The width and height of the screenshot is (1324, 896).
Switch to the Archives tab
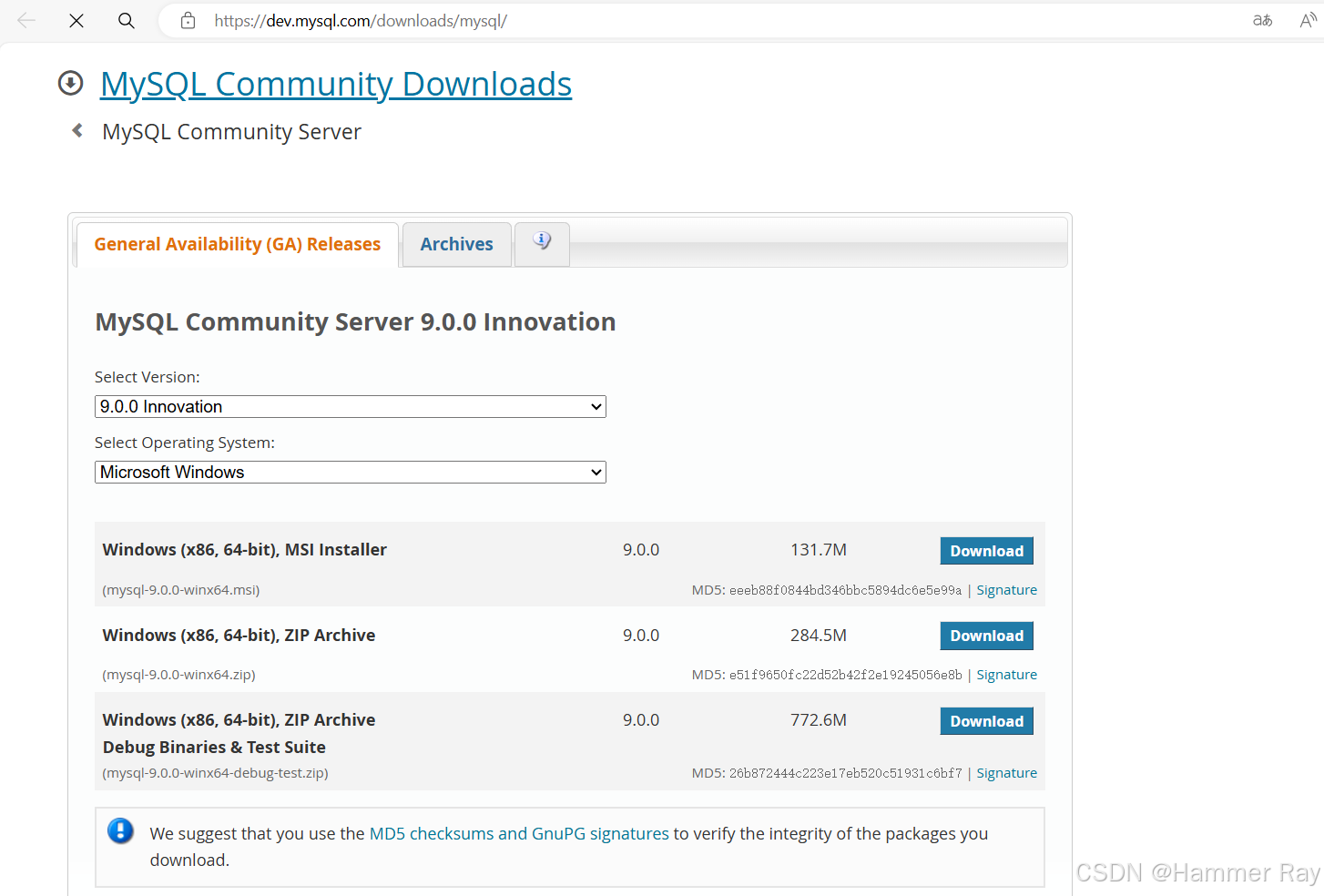pos(456,244)
